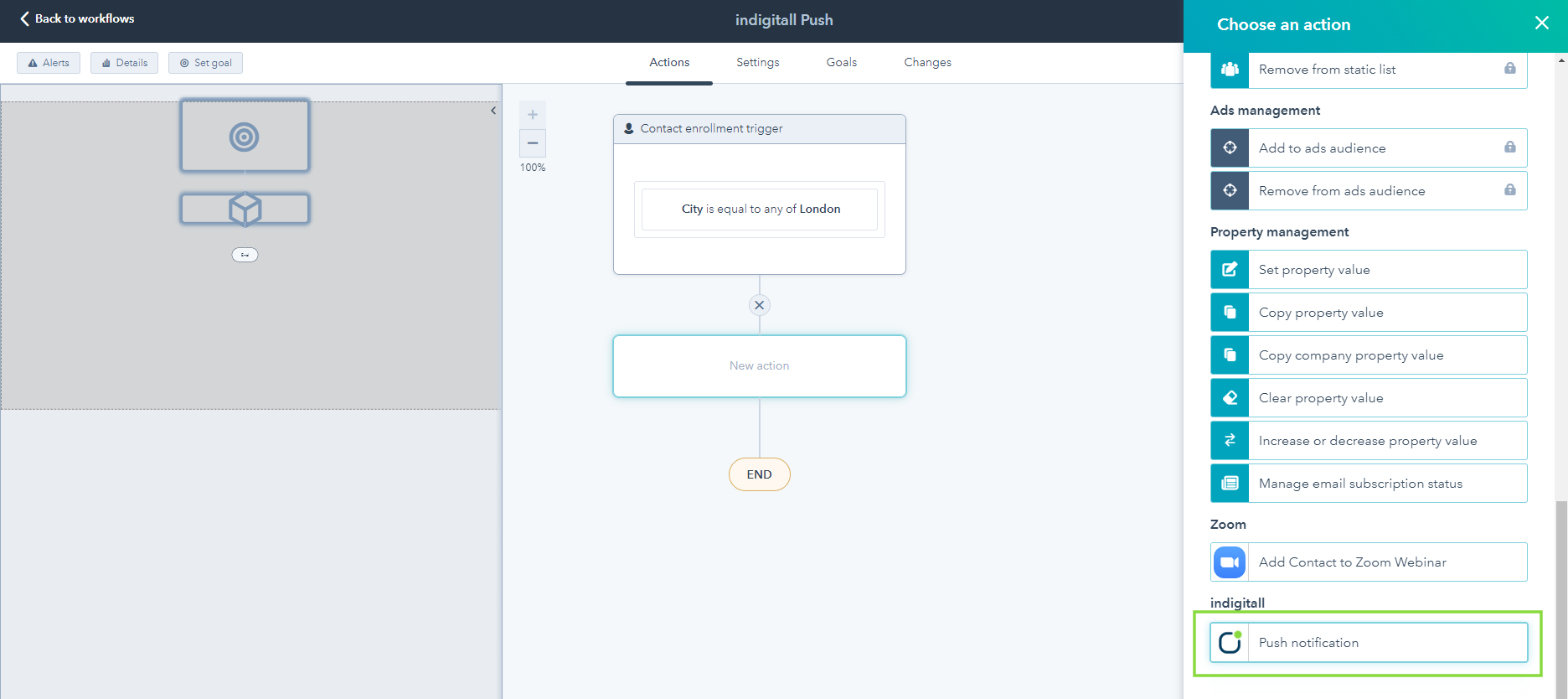
Task: Select the New action placeholder card
Action: coord(760,366)
